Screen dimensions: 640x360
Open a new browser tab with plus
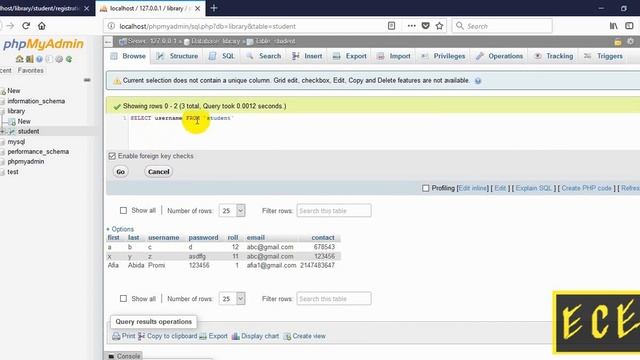214,8
